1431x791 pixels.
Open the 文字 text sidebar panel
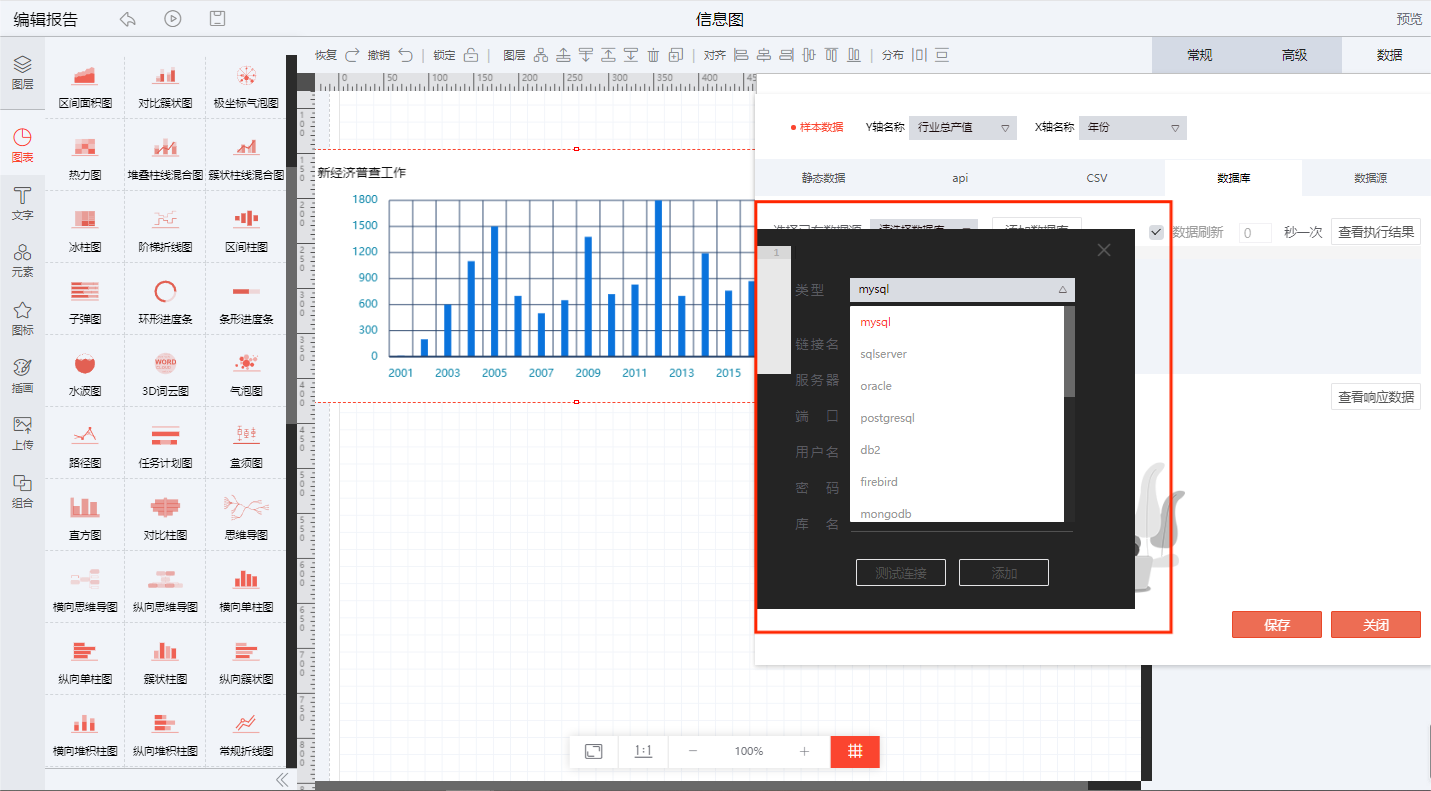pos(22,203)
